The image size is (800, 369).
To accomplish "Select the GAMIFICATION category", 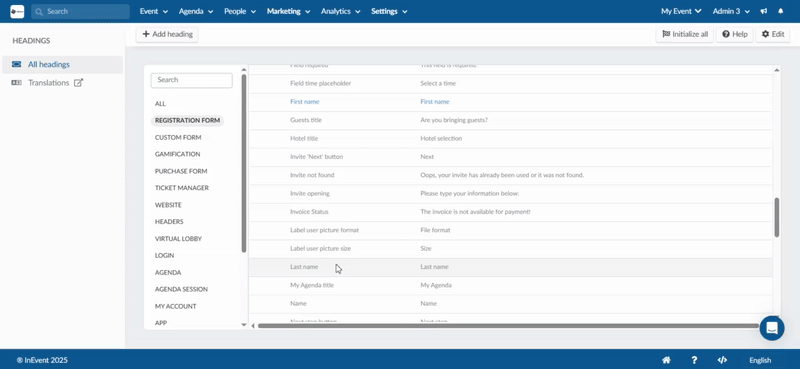I will pos(178,154).
